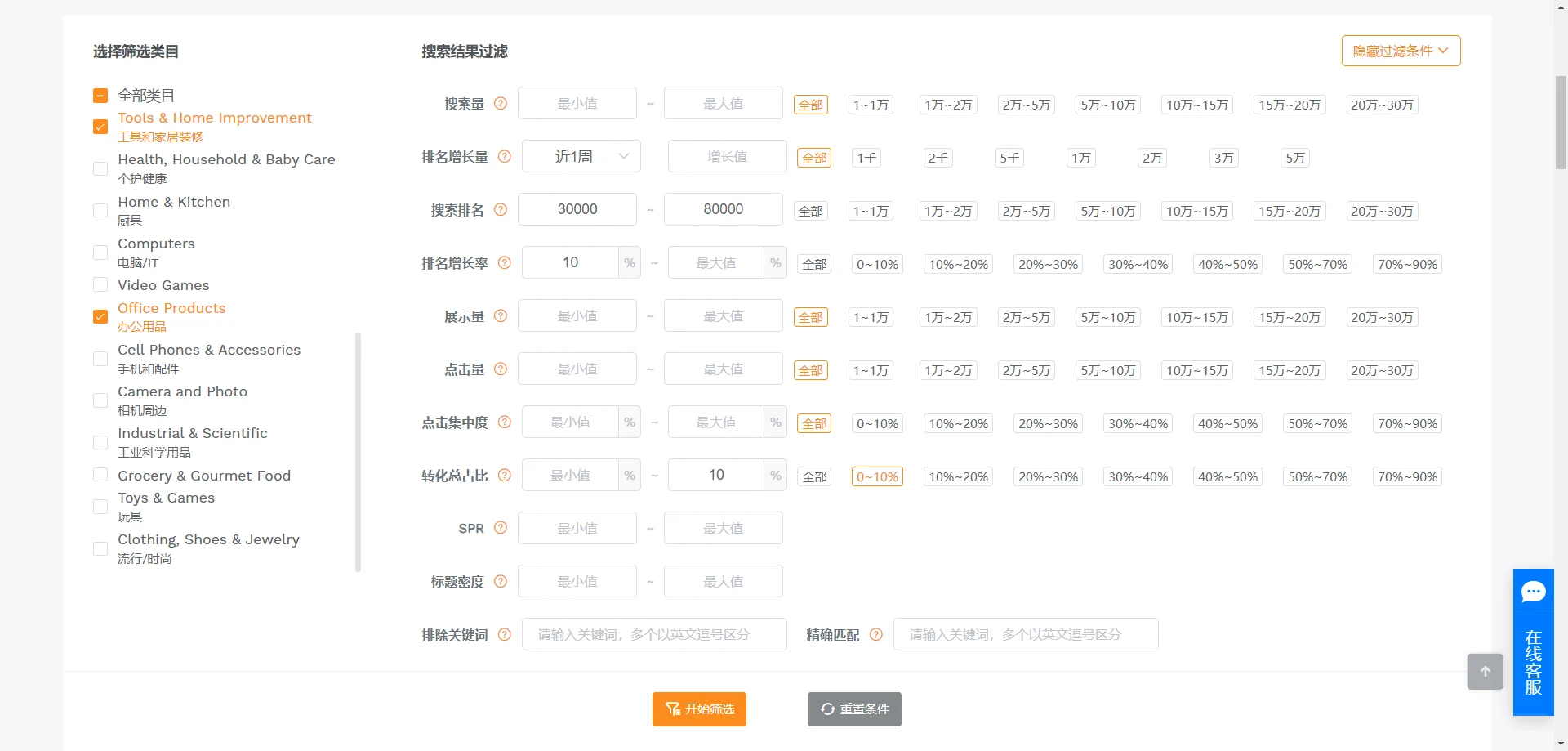Click the back-to-top arrow icon
The height and width of the screenshot is (751, 1568).
[x=1485, y=671]
